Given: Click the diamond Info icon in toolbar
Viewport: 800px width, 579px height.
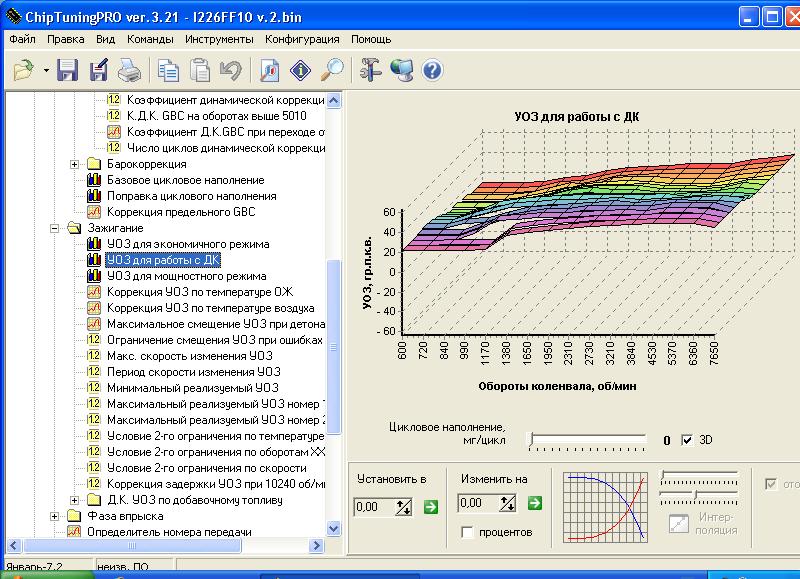Looking at the screenshot, I should click(x=301, y=70).
